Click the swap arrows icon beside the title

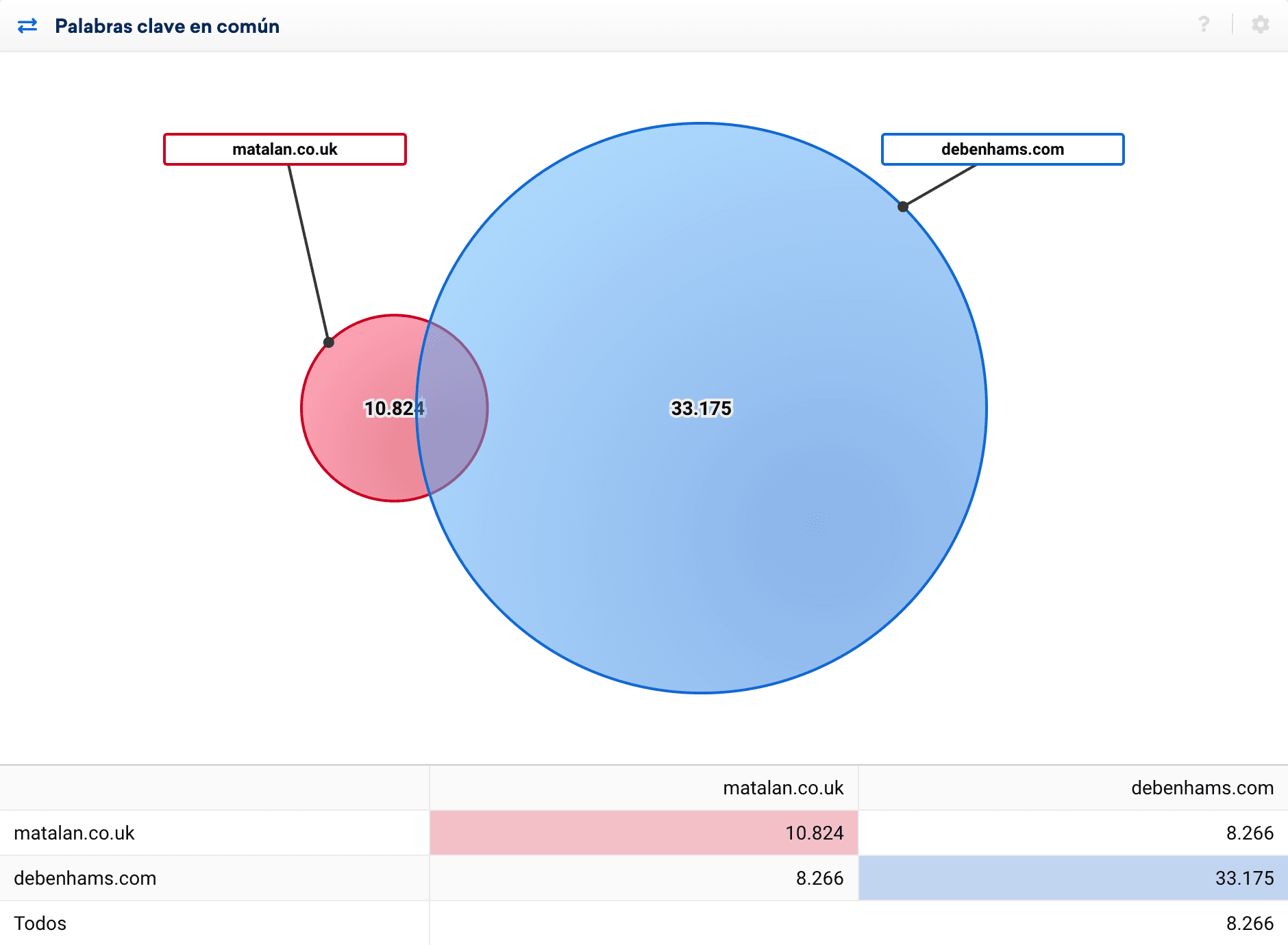pos(27,26)
